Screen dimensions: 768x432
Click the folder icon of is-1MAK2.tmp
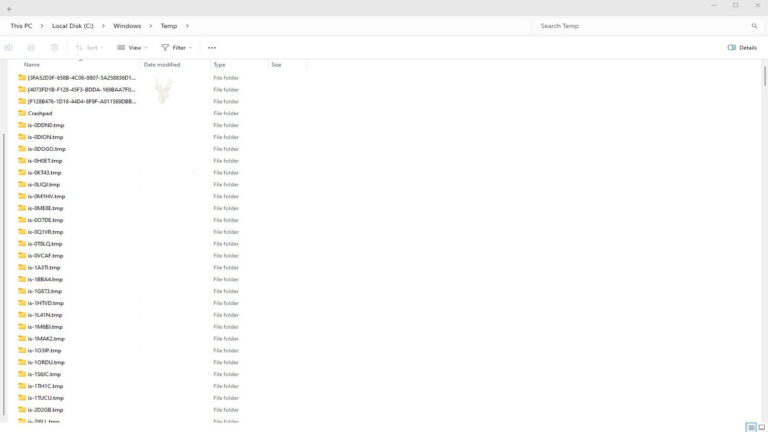coord(22,338)
